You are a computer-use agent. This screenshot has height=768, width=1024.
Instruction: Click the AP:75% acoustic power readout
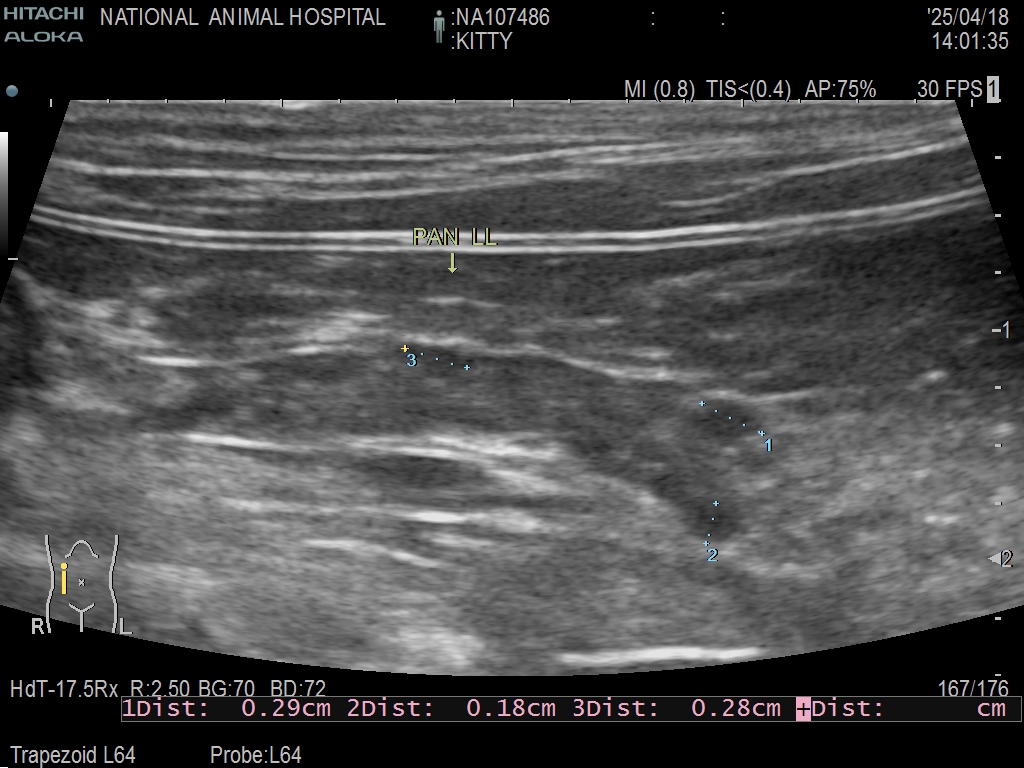840,90
